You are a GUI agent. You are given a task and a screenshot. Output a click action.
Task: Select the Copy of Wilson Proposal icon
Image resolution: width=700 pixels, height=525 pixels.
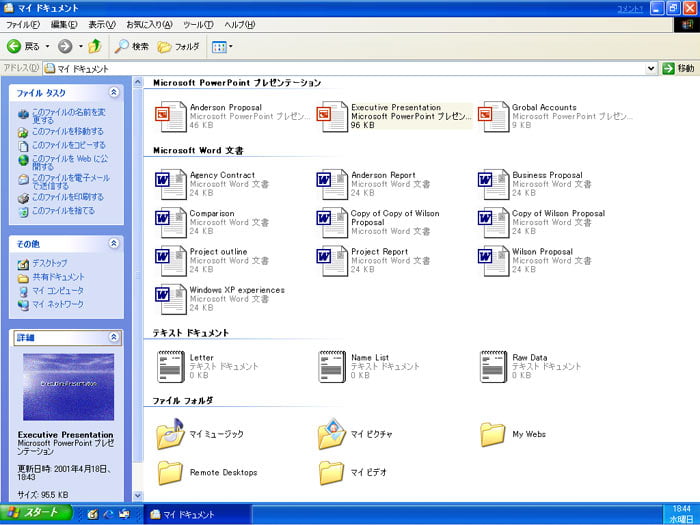(x=493, y=222)
